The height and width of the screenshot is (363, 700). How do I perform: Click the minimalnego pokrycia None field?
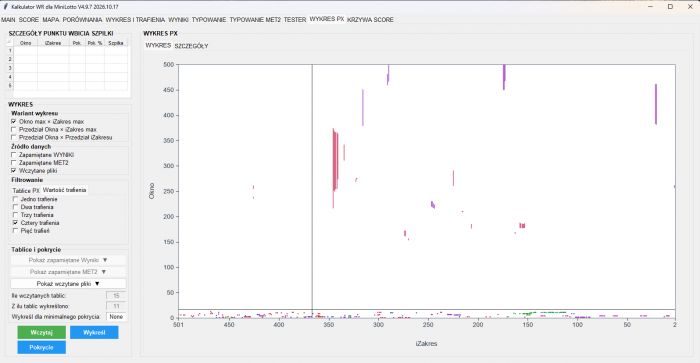[x=116, y=317]
